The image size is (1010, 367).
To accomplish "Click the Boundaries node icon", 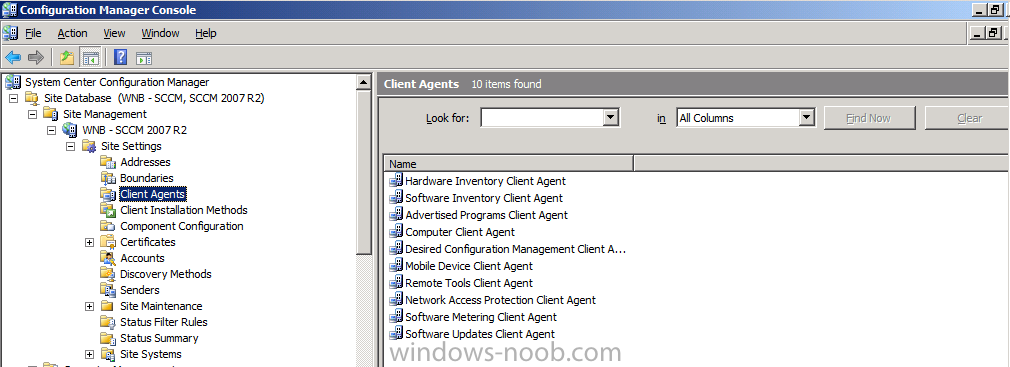I will tap(108, 178).
